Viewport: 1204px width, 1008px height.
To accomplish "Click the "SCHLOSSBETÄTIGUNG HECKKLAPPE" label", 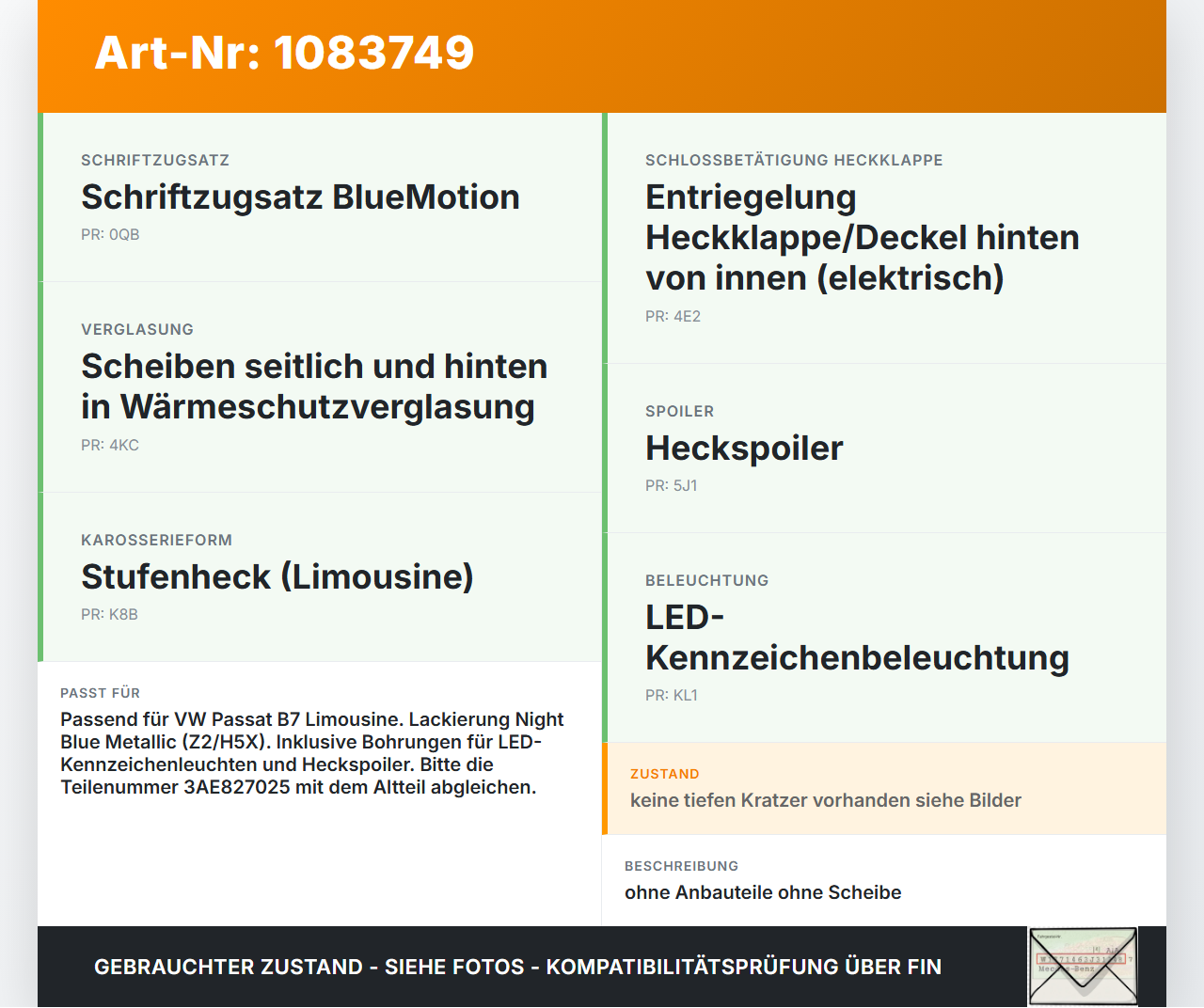I will (794, 160).
